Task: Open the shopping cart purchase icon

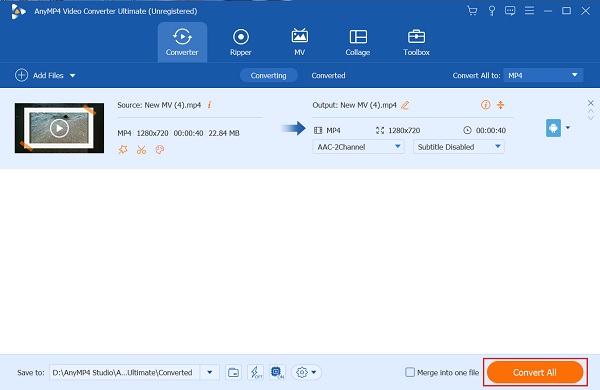Action: click(x=472, y=11)
